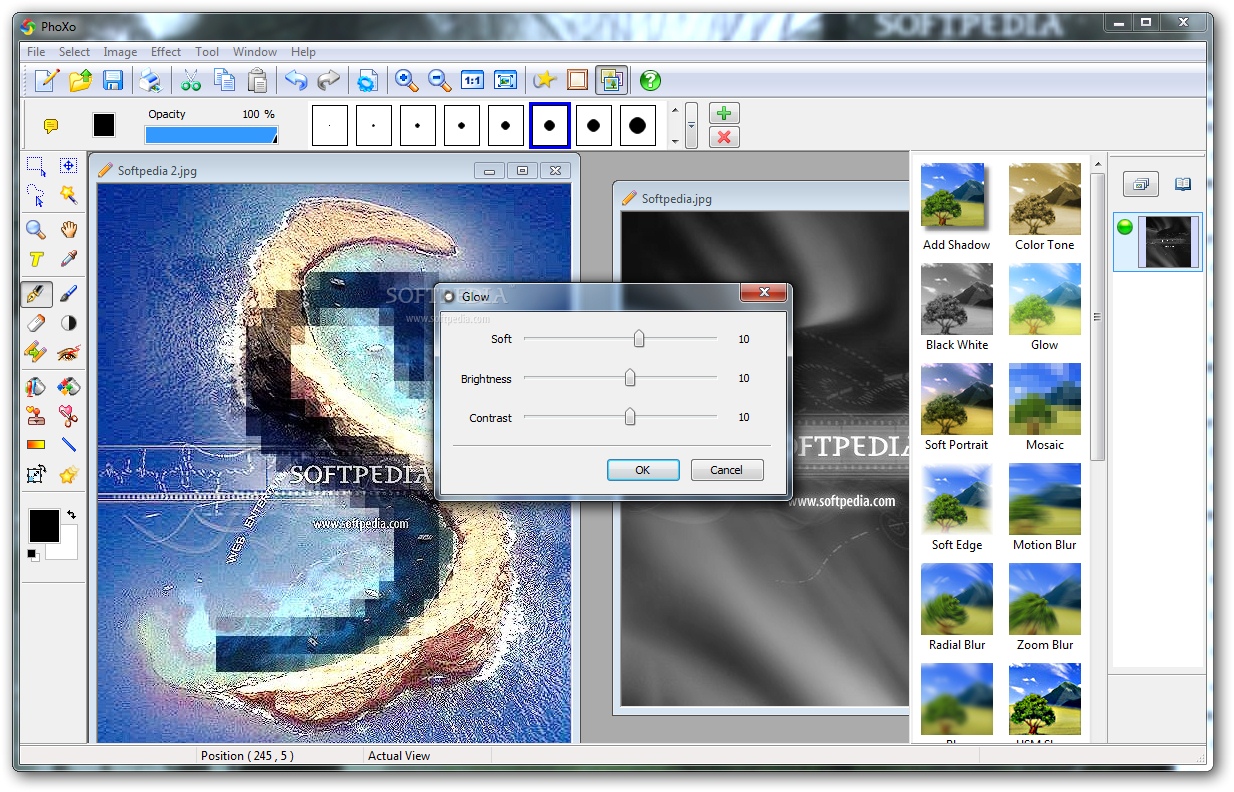This screenshot has width=1234, height=792.
Task: Open the File menu
Action: [36, 52]
